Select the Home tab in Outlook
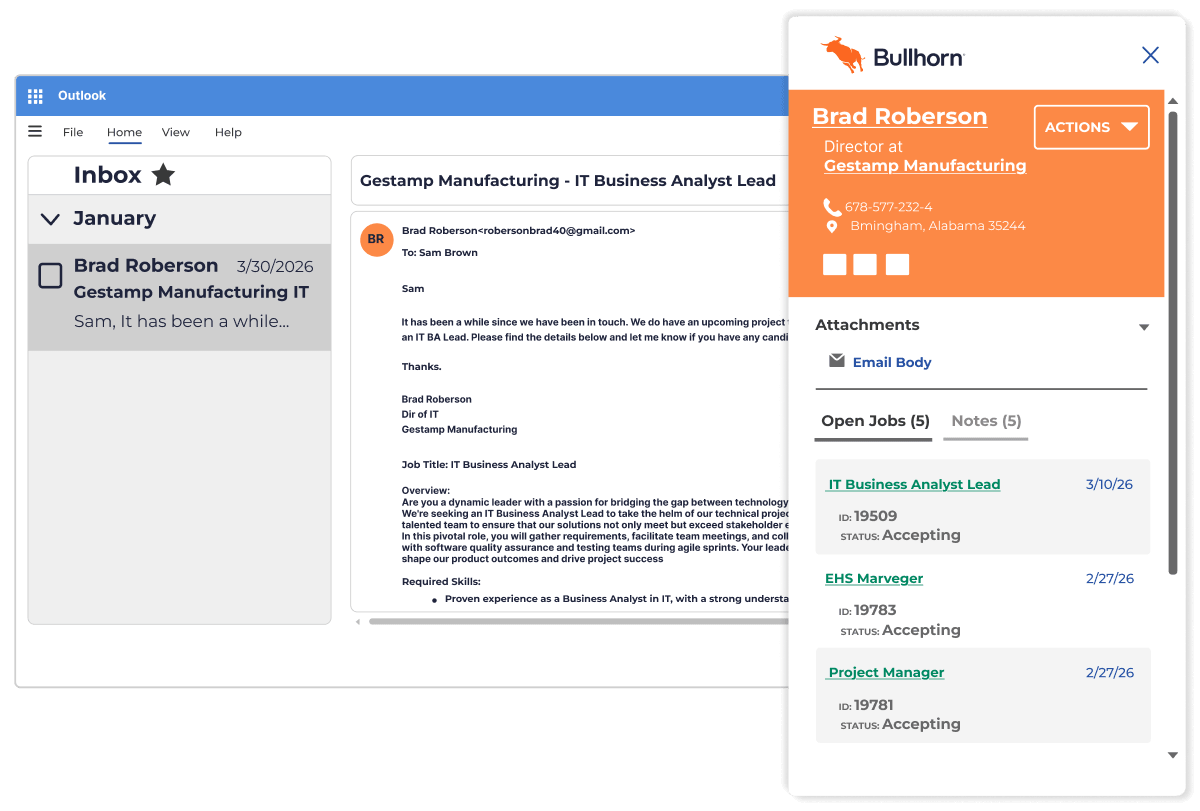Image resolution: width=1200 pixels, height=811 pixels. tap(125, 132)
